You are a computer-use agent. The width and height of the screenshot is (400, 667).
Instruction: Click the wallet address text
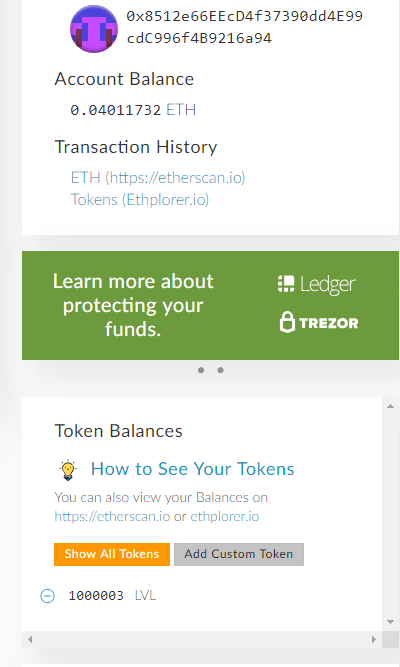point(244,27)
